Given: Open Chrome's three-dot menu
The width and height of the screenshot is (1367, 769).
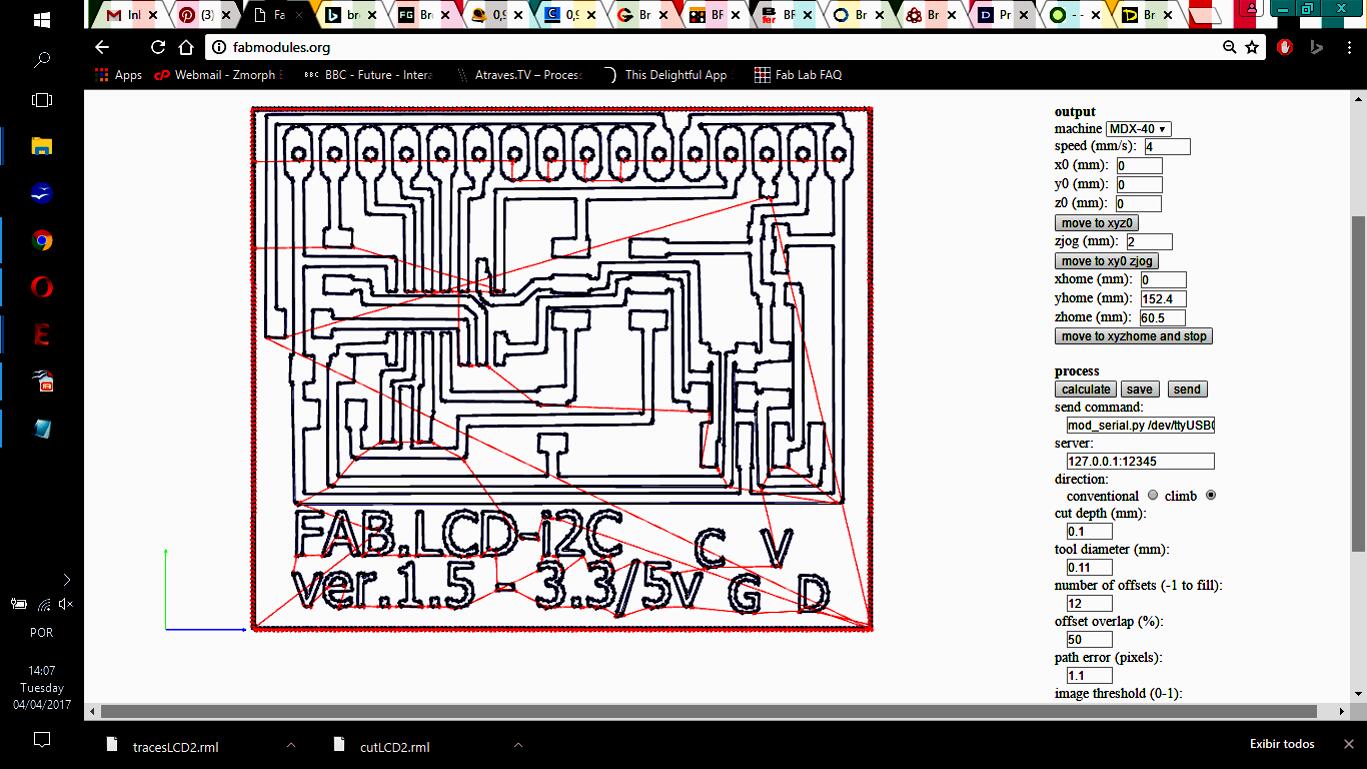Looking at the screenshot, I should [x=1348, y=47].
